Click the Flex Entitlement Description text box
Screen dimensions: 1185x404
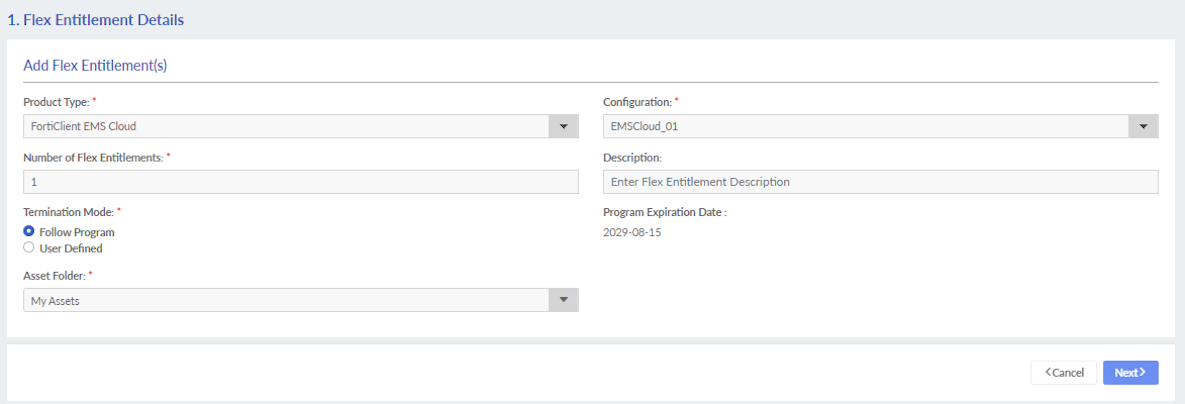[880, 182]
